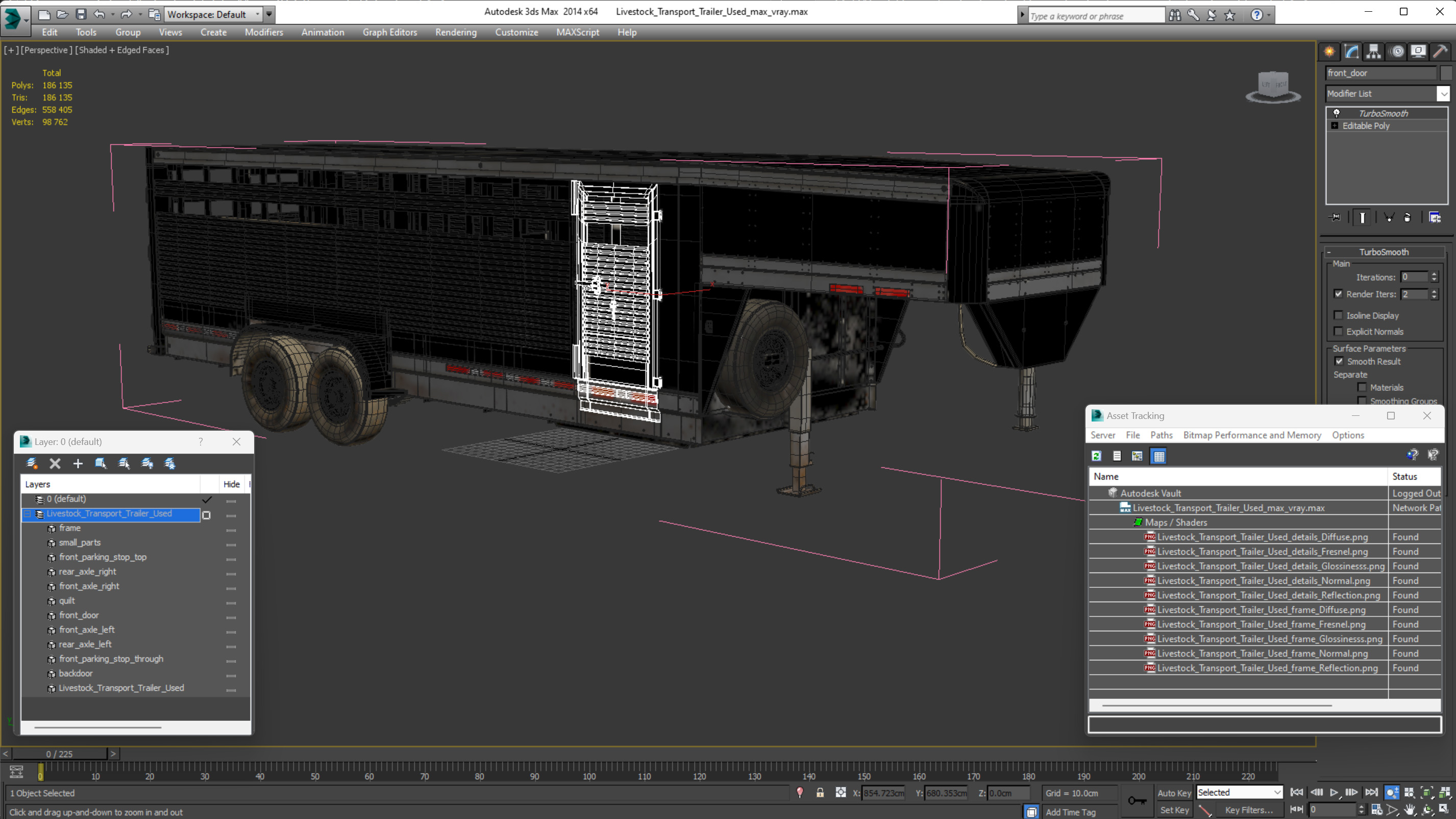This screenshot has height=819, width=1456.
Task: Click the Create New Layer icon in the Layer dialog
Action: 32,463
